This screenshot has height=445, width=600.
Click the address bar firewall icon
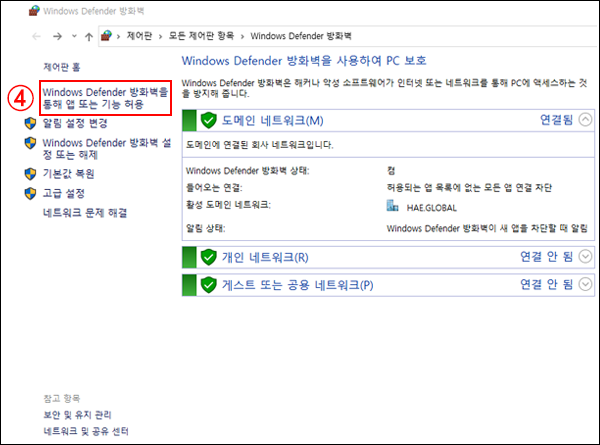(x=106, y=36)
